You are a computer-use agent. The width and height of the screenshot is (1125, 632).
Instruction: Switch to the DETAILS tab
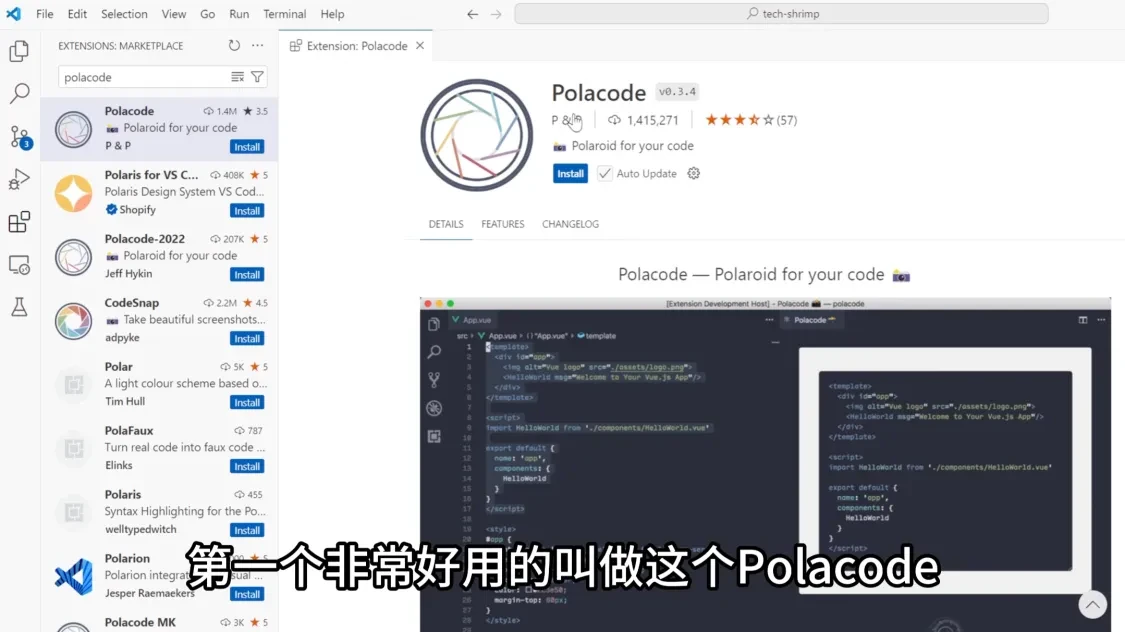[446, 224]
